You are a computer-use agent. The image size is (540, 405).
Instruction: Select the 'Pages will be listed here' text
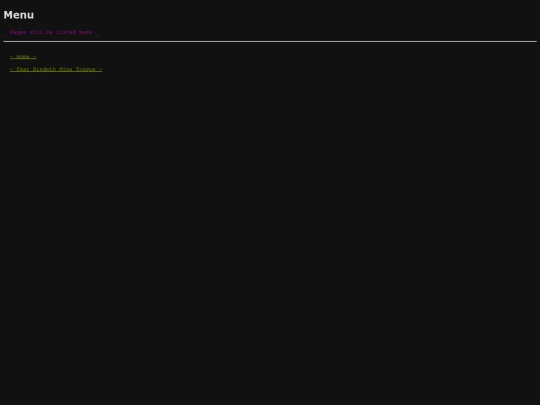51,32
